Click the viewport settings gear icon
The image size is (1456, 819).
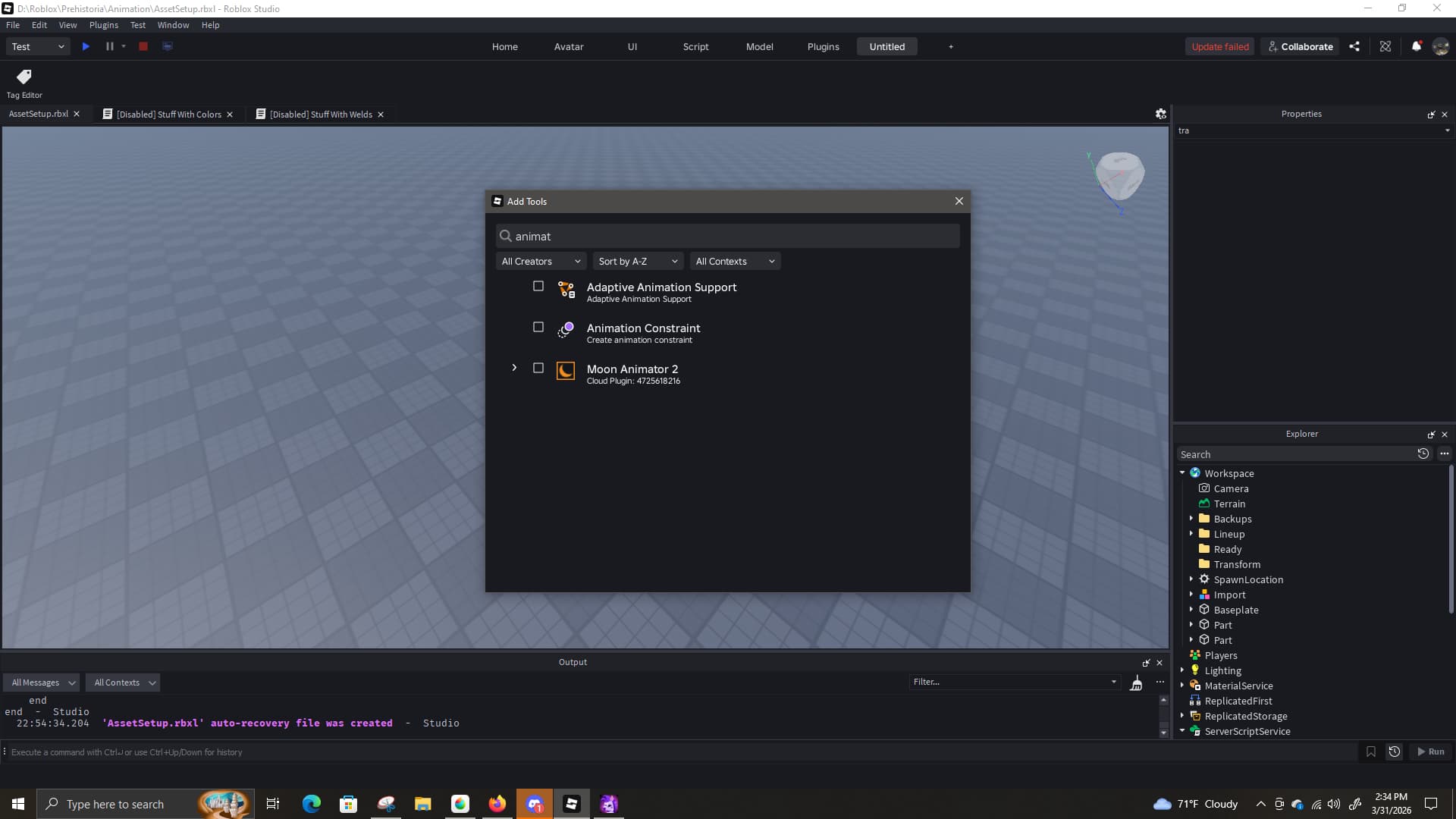coord(1160,114)
